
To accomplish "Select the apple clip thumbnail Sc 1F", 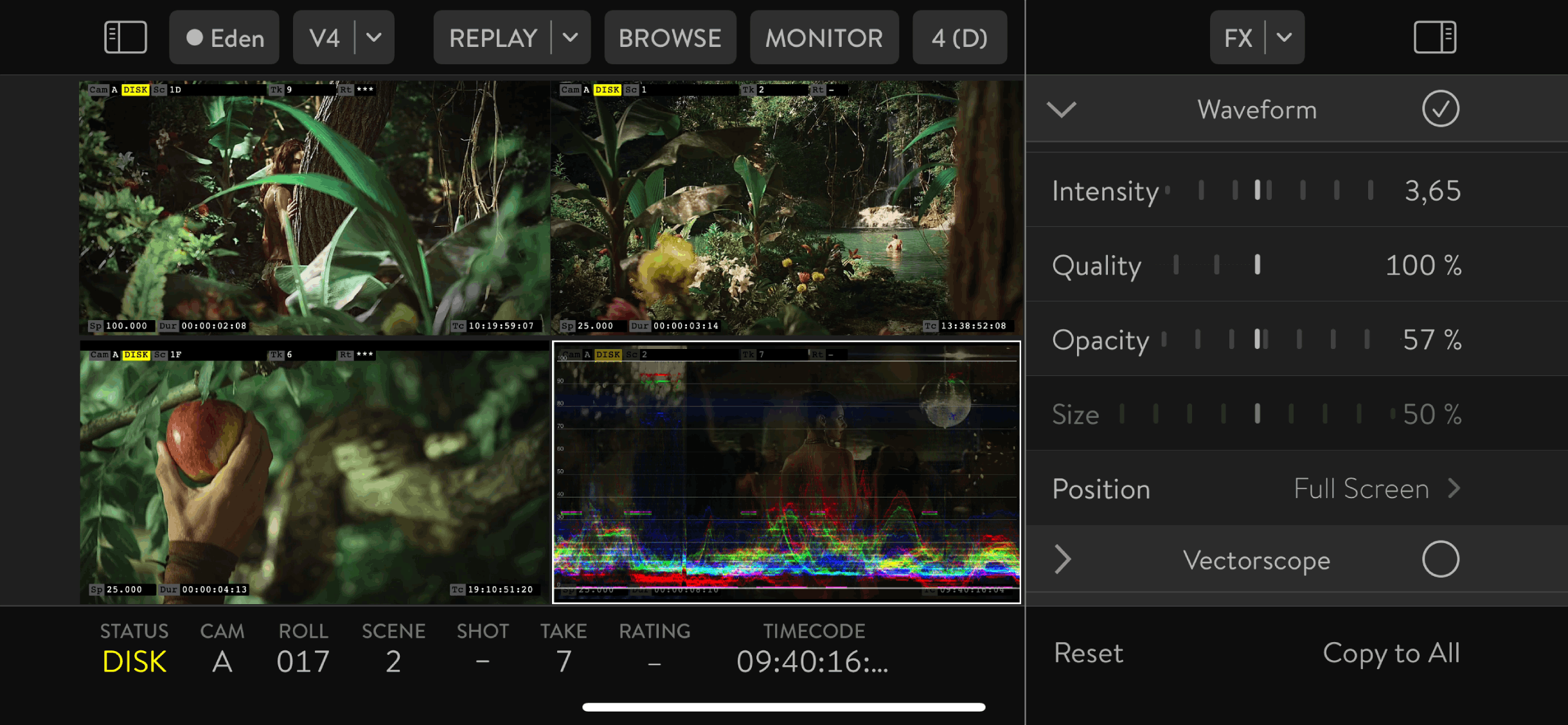I will (315, 472).
